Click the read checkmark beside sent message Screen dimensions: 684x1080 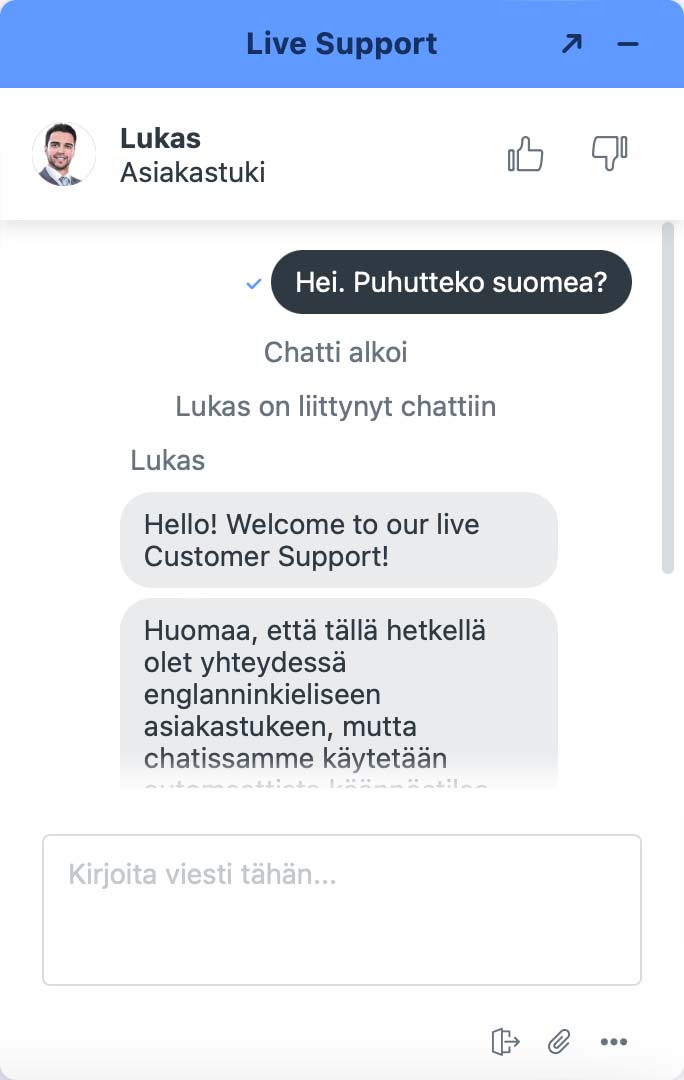(x=254, y=284)
